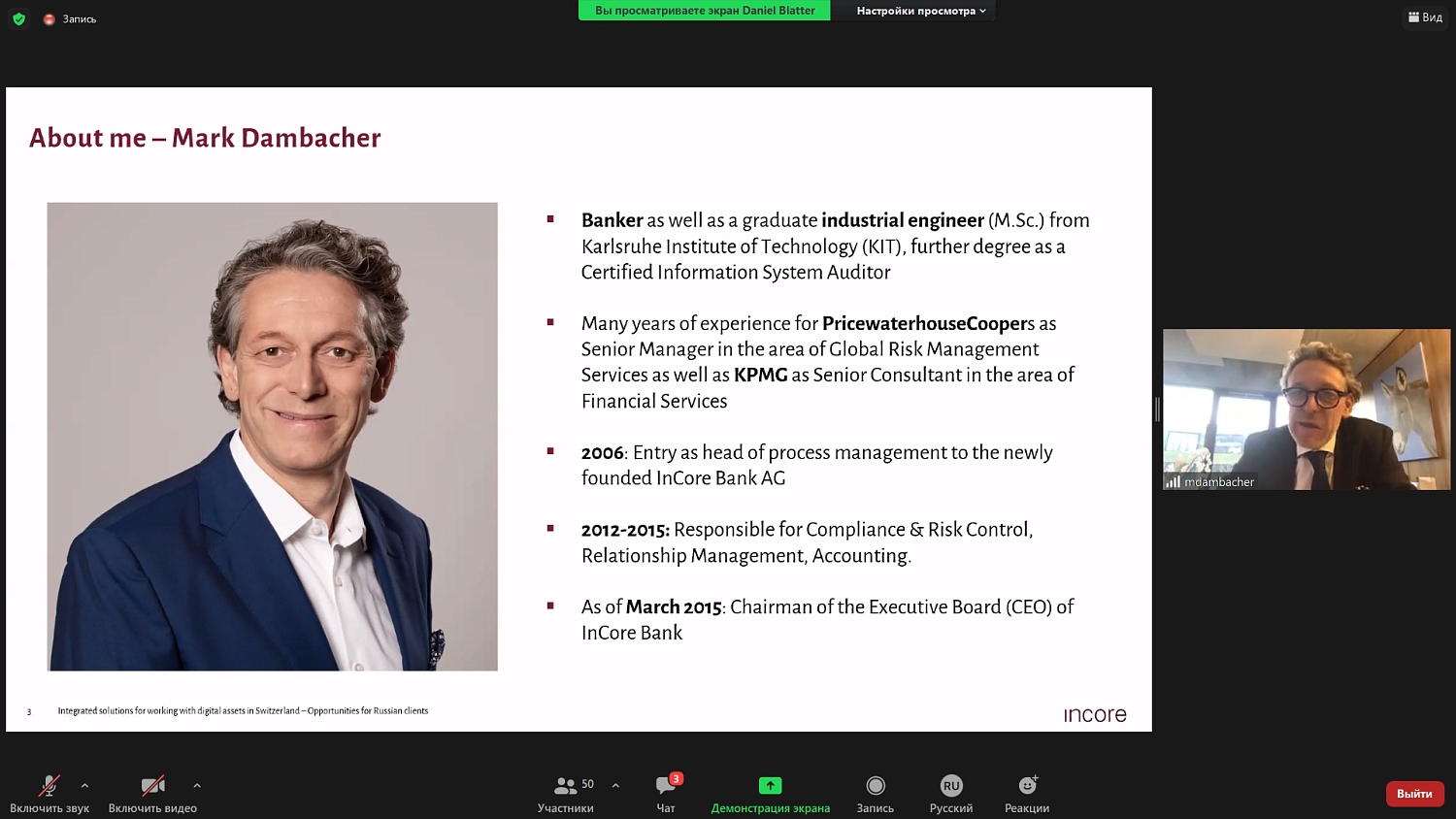Start Демонстрация экрана screen share
The height and width of the screenshot is (819, 1456).
[770, 793]
